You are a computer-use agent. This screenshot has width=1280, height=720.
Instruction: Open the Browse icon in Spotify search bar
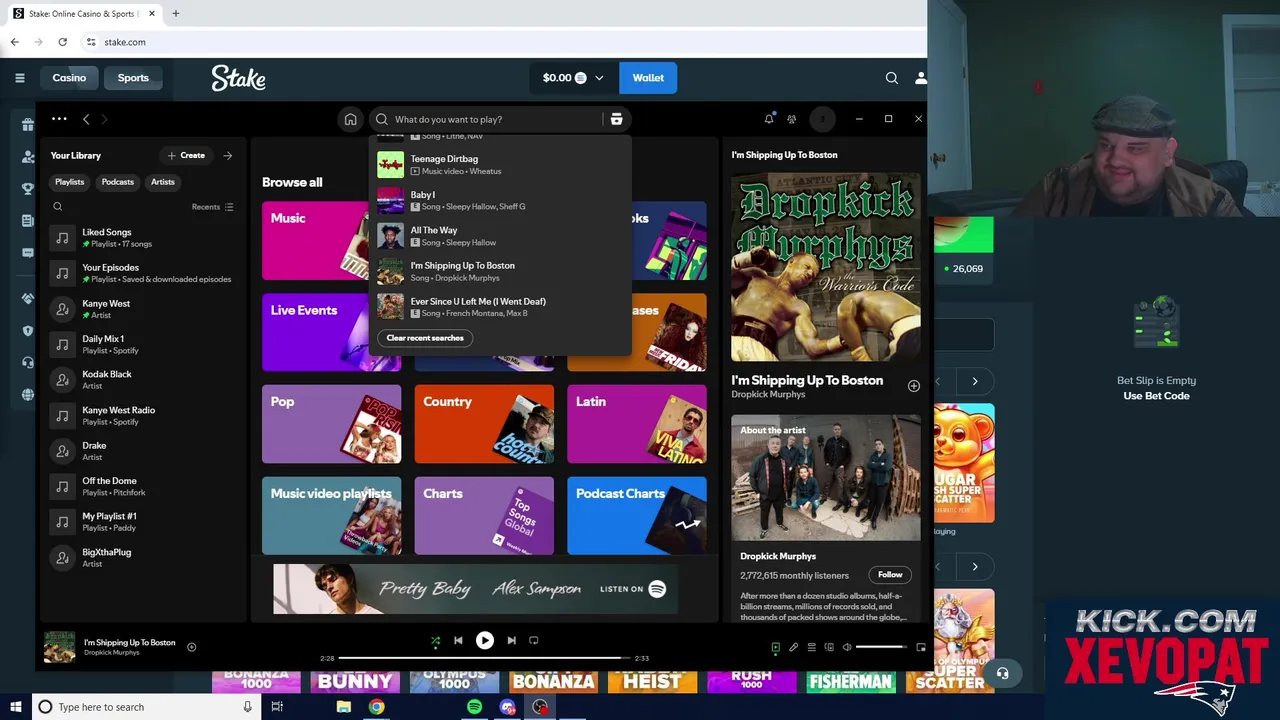point(616,119)
